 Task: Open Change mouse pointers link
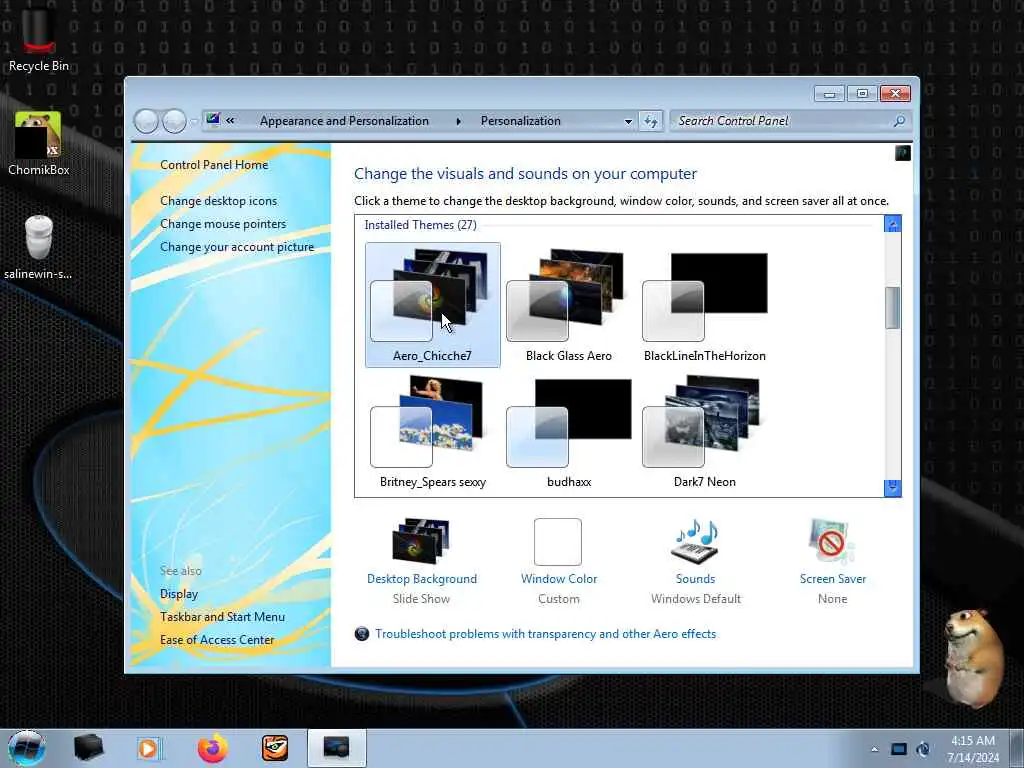point(223,223)
